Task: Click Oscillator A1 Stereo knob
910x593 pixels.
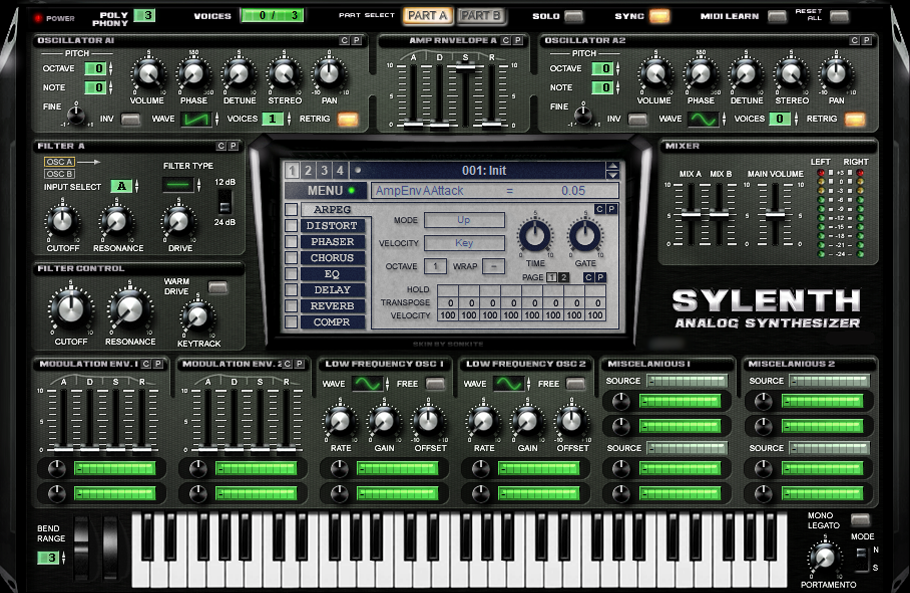Action: coord(284,74)
